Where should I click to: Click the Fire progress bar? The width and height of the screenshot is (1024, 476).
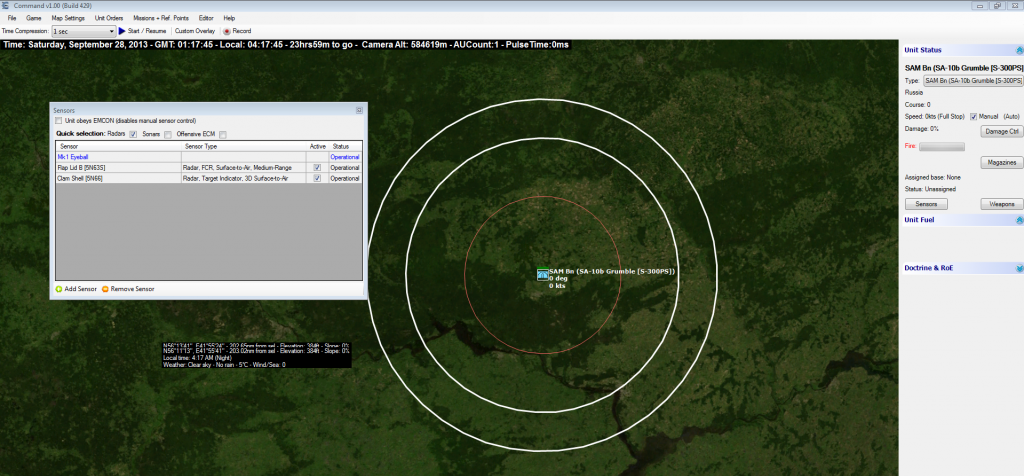click(941, 146)
